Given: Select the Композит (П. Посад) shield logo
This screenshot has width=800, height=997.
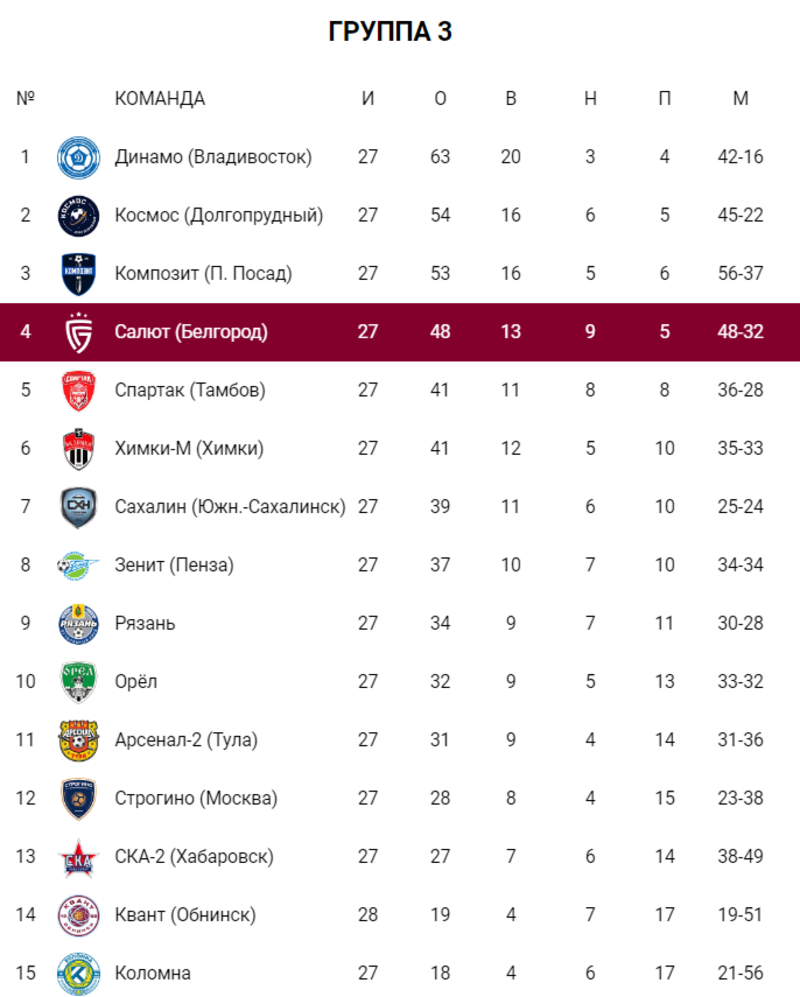Looking at the screenshot, I should pos(78,274).
